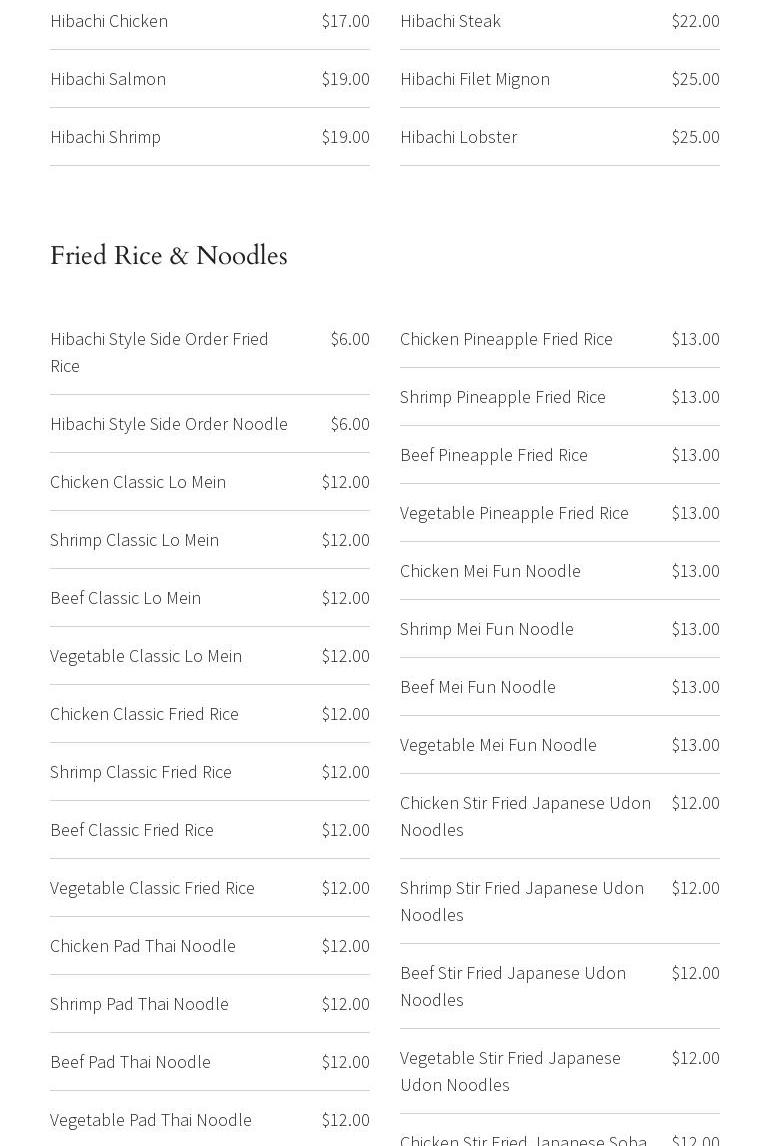Viewport: 770px width, 1146px height.
Task: Click Vegetable Classic Lo Mein item
Action: (x=146, y=656)
